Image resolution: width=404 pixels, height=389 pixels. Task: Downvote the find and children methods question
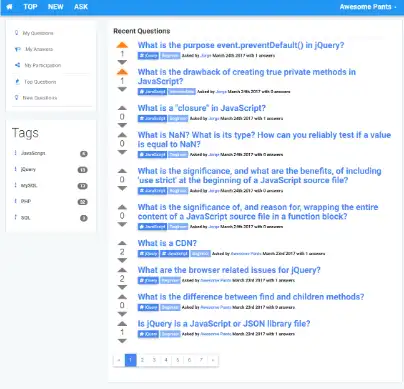click(x=122, y=314)
